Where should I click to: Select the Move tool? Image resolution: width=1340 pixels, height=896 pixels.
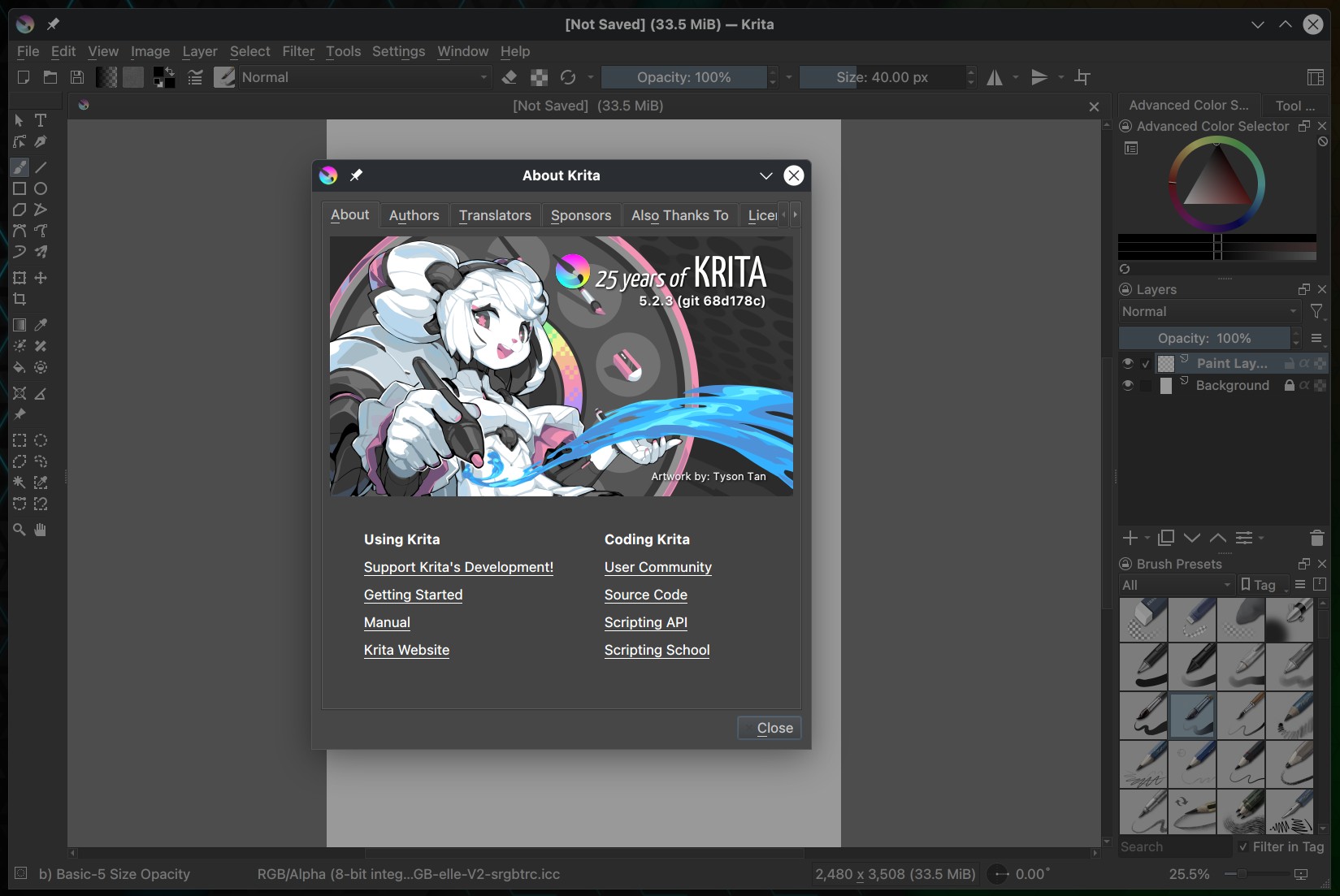pyautogui.click(x=41, y=278)
